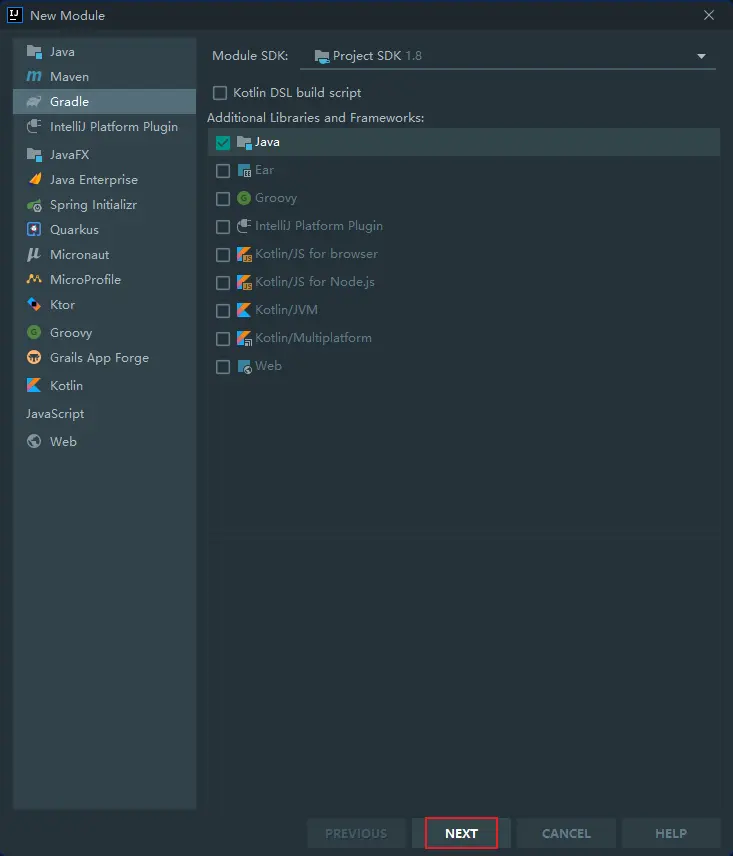Click the Ktor icon in sidebar

pos(34,305)
